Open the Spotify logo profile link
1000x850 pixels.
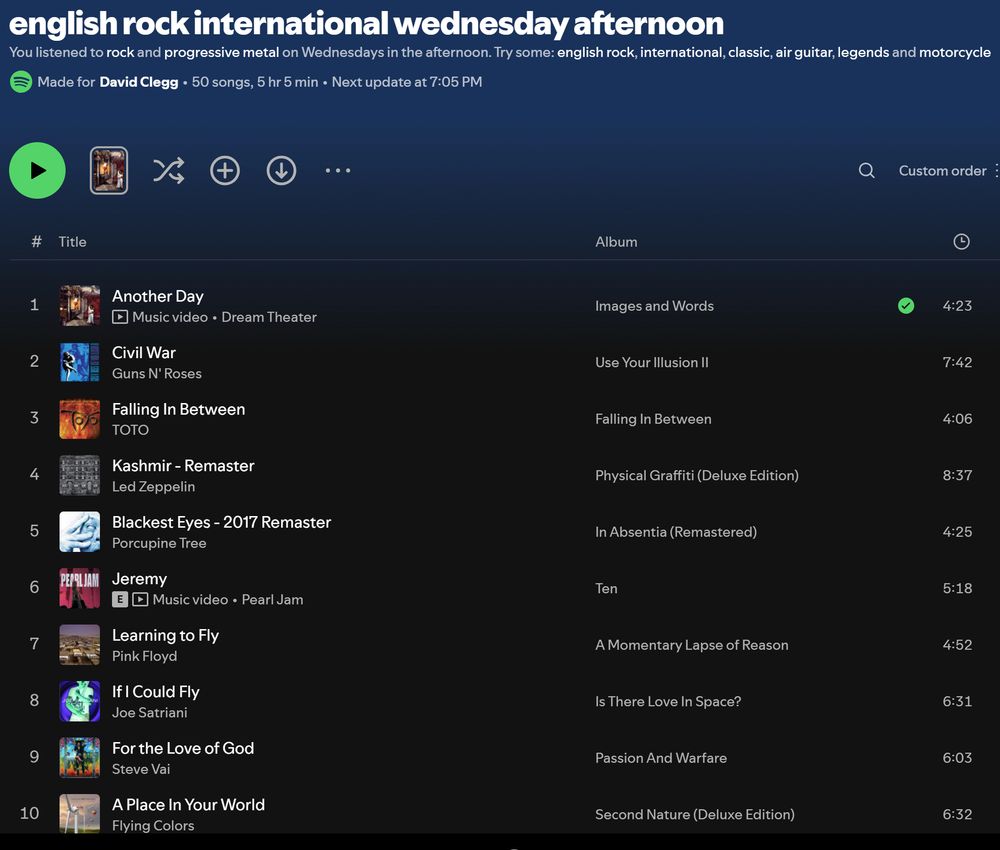(x=21, y=82)
